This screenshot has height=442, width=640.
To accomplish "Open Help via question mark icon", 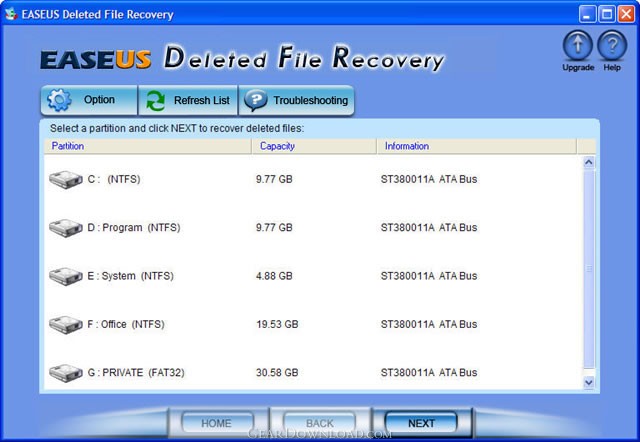I will click(x=612, y=46).
